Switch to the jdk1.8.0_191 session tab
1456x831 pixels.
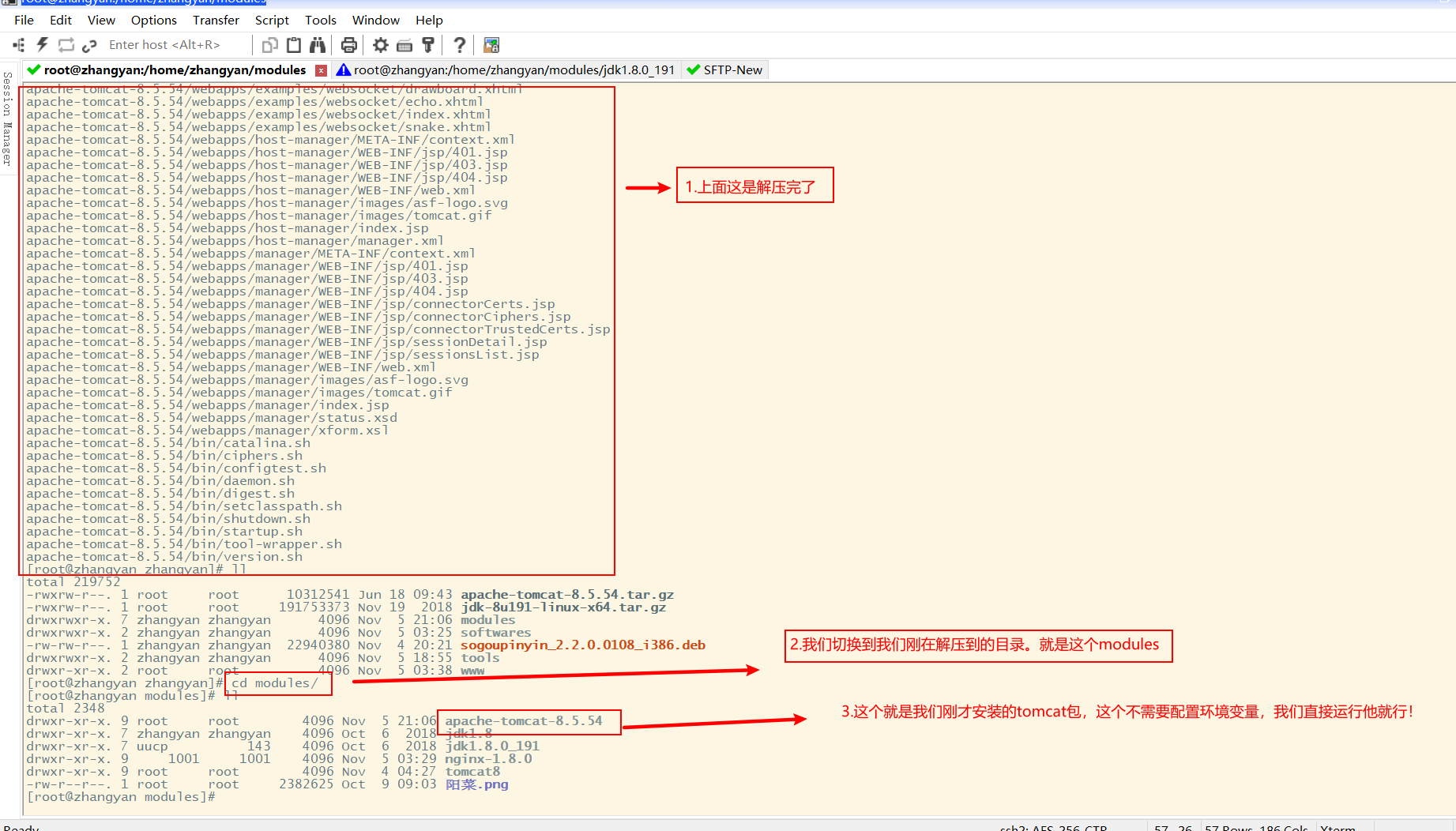[506, 70]
